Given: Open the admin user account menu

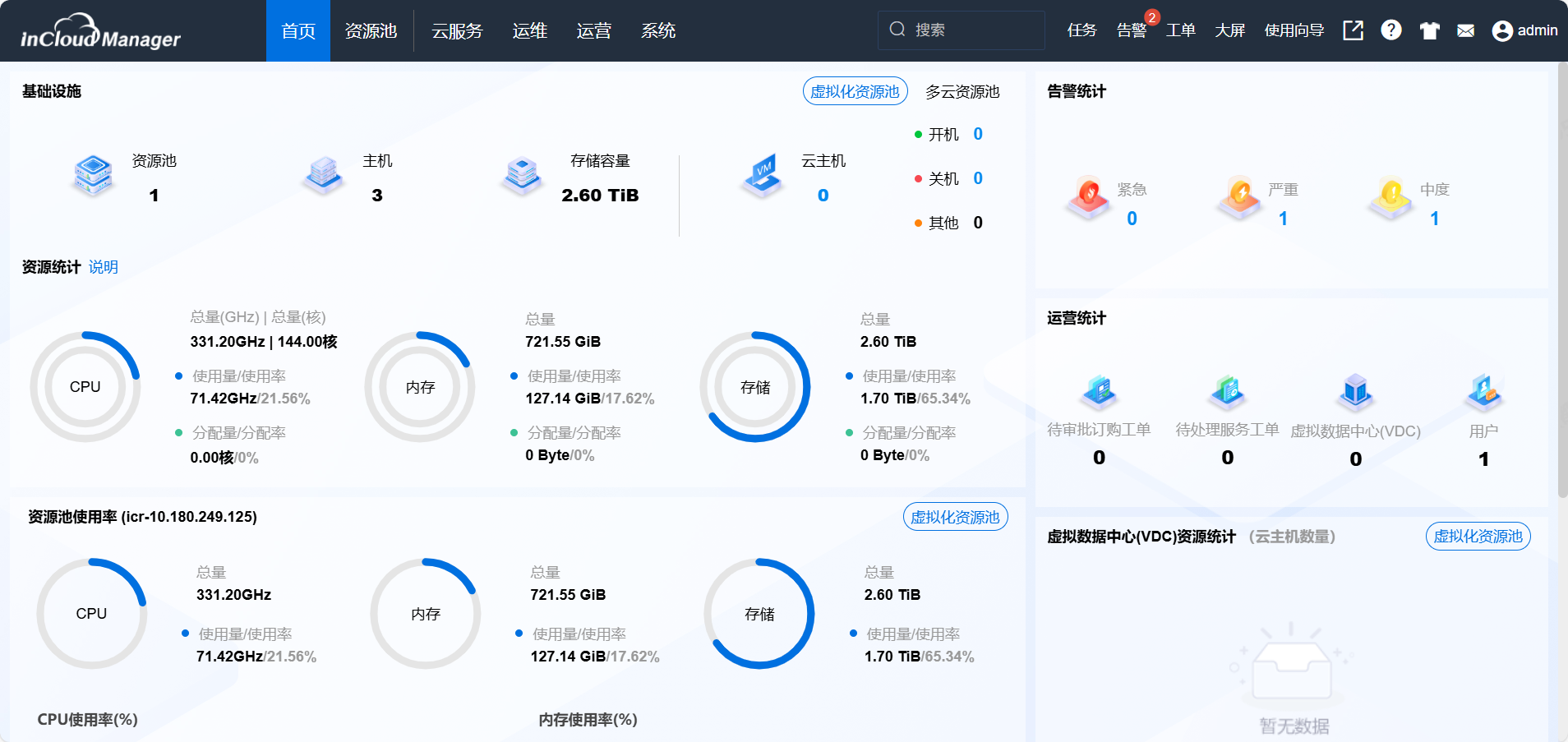Looking at the screenshot, I should [1525, 30].
